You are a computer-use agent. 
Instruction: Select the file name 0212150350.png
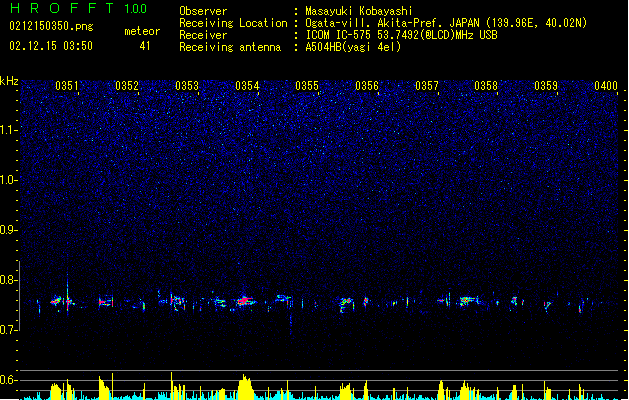51,26
